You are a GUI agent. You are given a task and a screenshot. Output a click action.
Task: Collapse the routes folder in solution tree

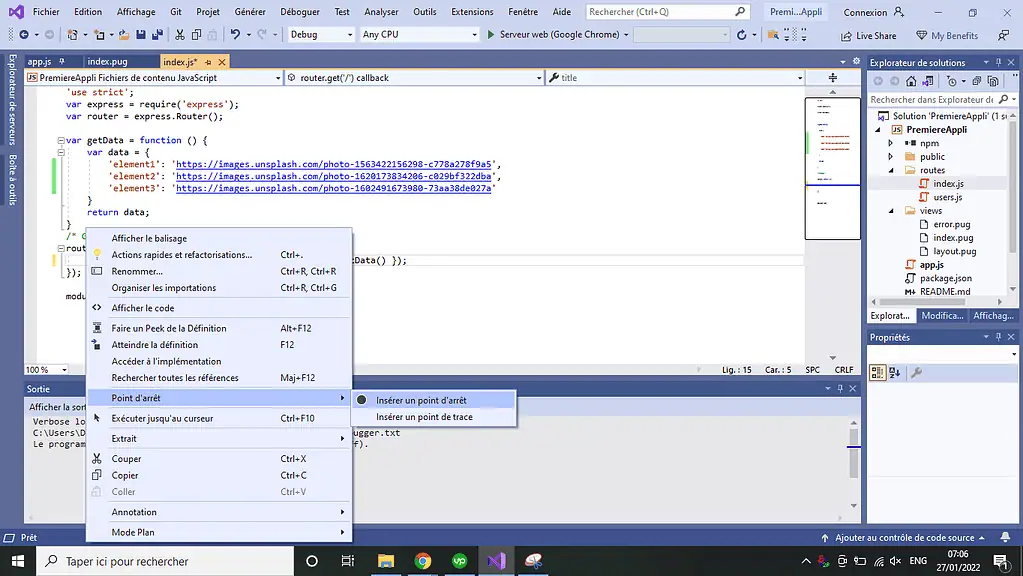[890, 170]
